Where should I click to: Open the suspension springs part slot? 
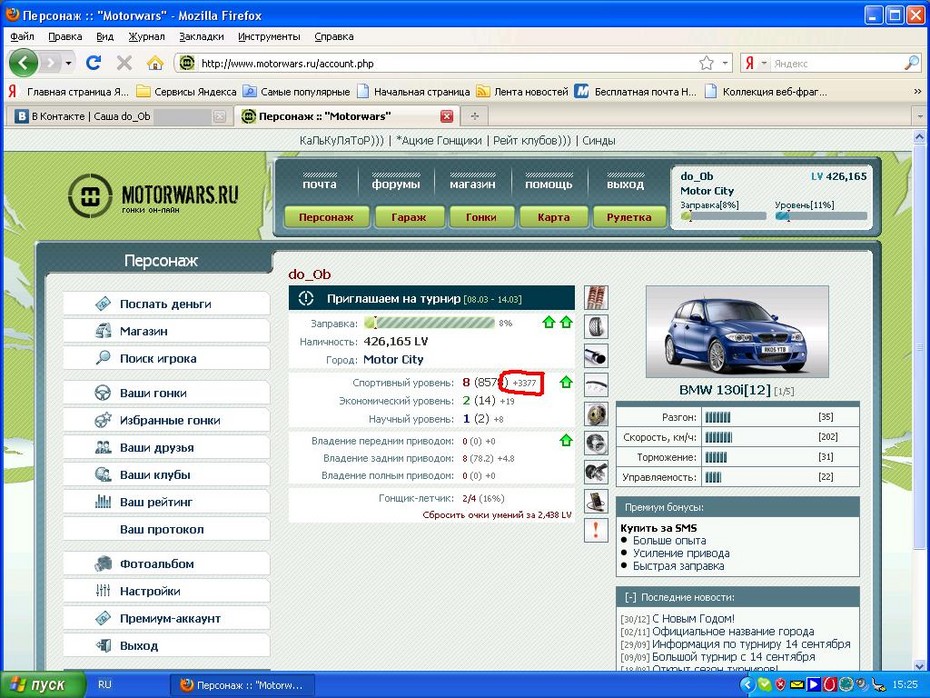596,297
